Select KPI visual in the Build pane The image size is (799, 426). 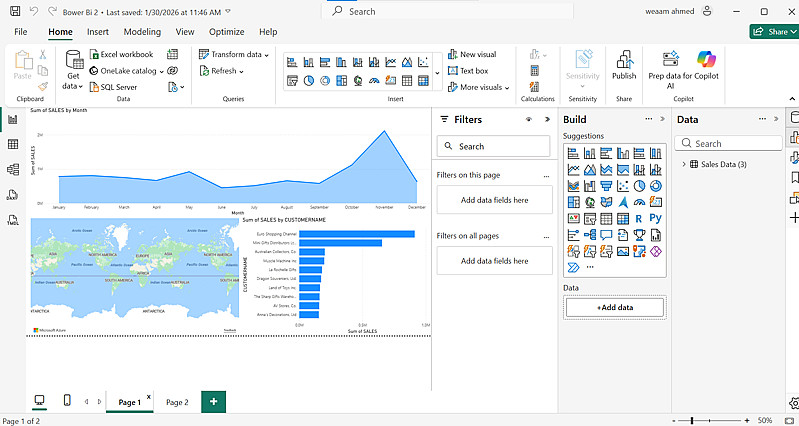(x=574, y=219)
